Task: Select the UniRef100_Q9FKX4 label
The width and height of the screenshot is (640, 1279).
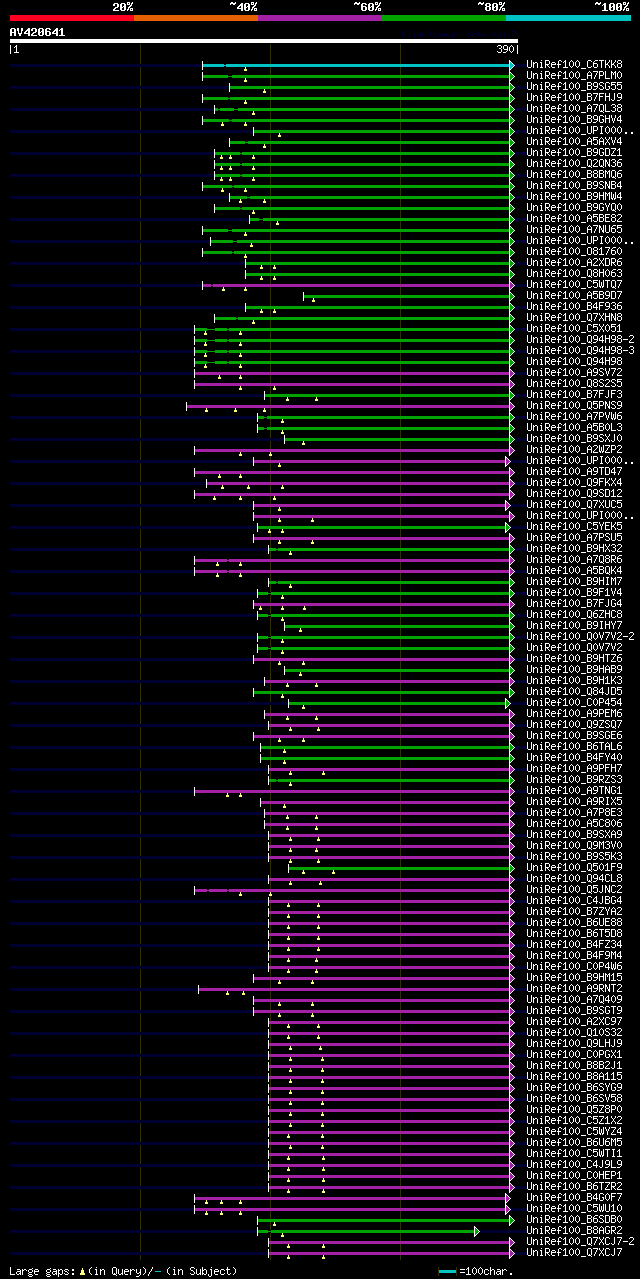Action: [x=572, y=482]
